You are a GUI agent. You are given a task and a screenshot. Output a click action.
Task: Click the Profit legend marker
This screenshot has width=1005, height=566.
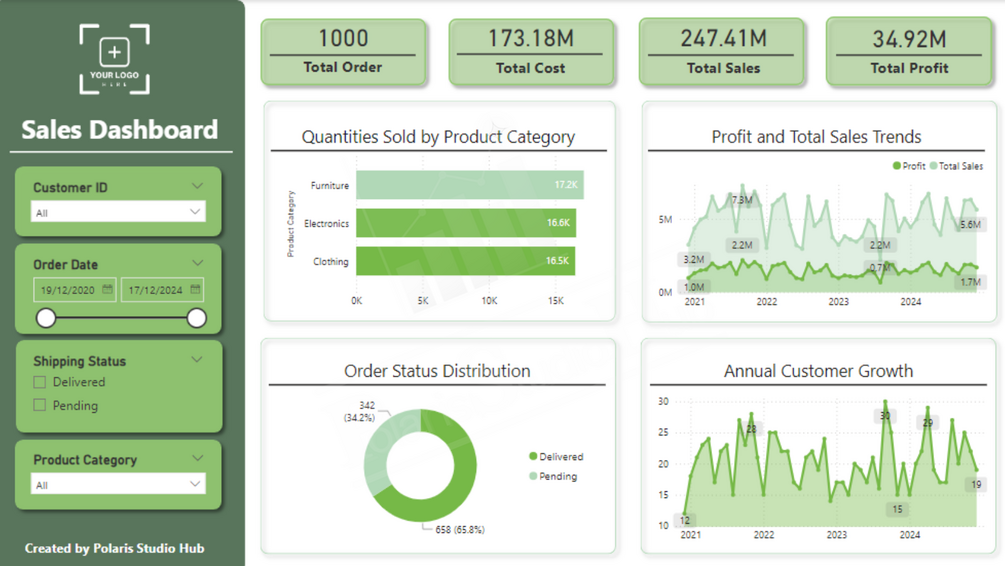897,166
